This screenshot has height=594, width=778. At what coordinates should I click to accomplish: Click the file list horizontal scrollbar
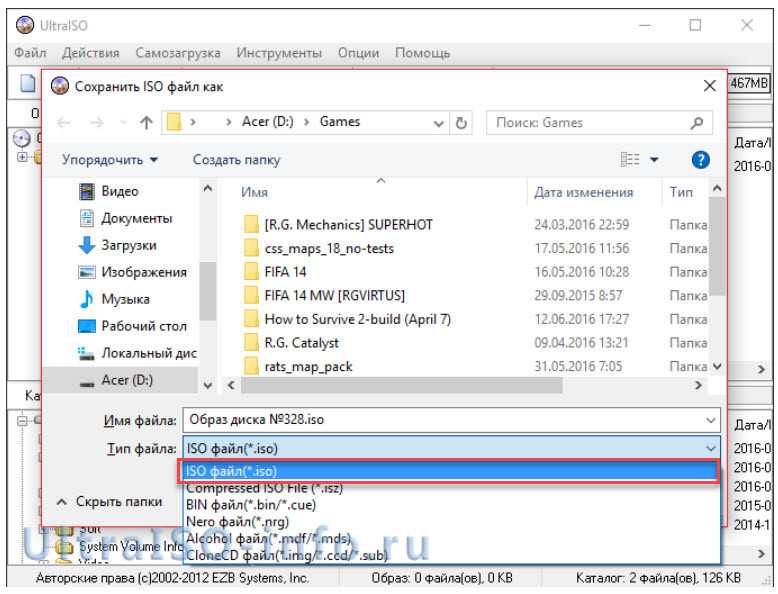click(x=401, y=385)
